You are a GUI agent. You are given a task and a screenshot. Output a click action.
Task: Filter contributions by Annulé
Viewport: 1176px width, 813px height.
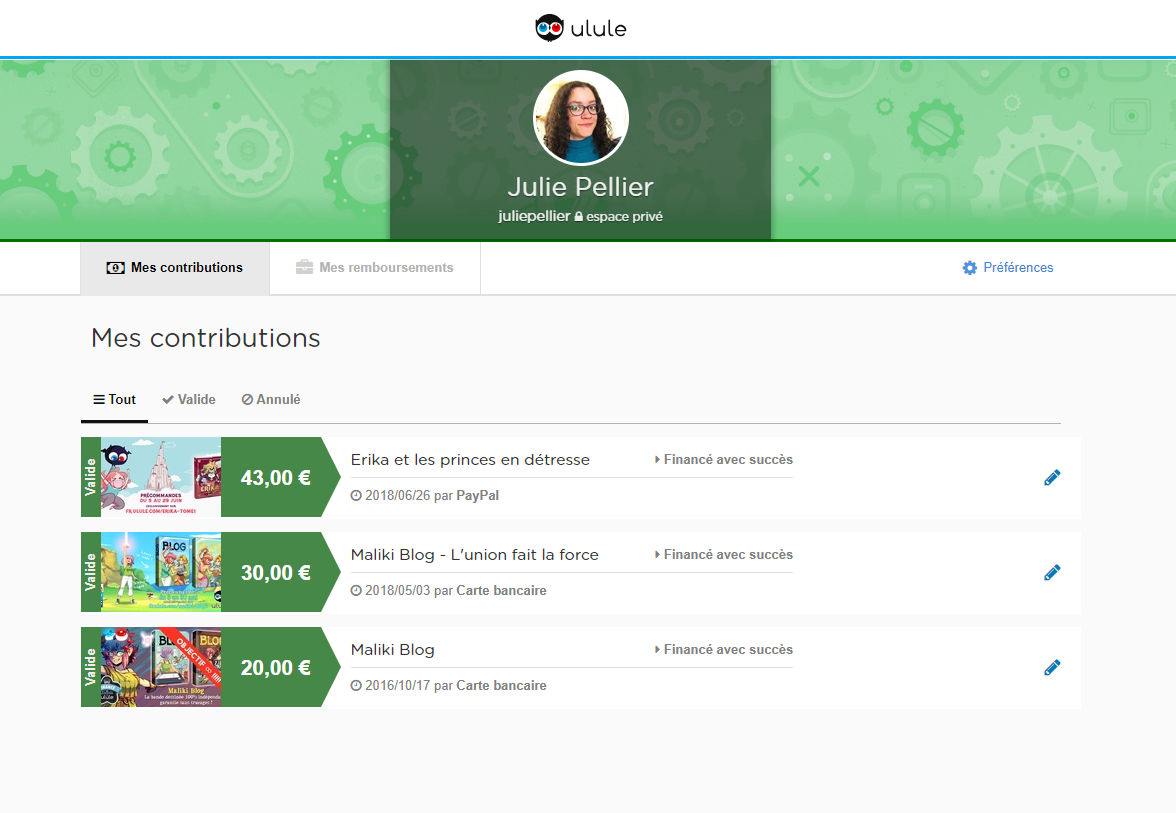point(271,400)
